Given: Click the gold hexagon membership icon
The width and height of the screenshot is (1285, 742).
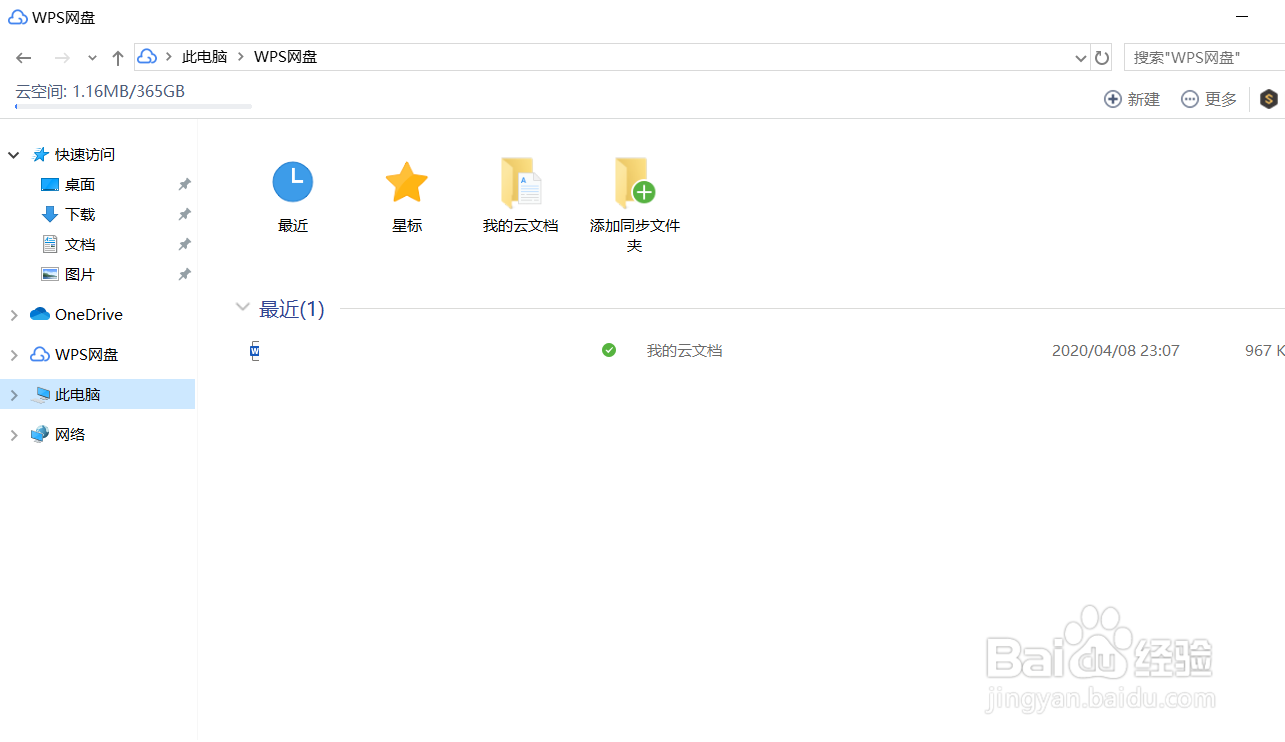Looking at the screenshot, I should pyautogui.click(x=1269, y=99).
